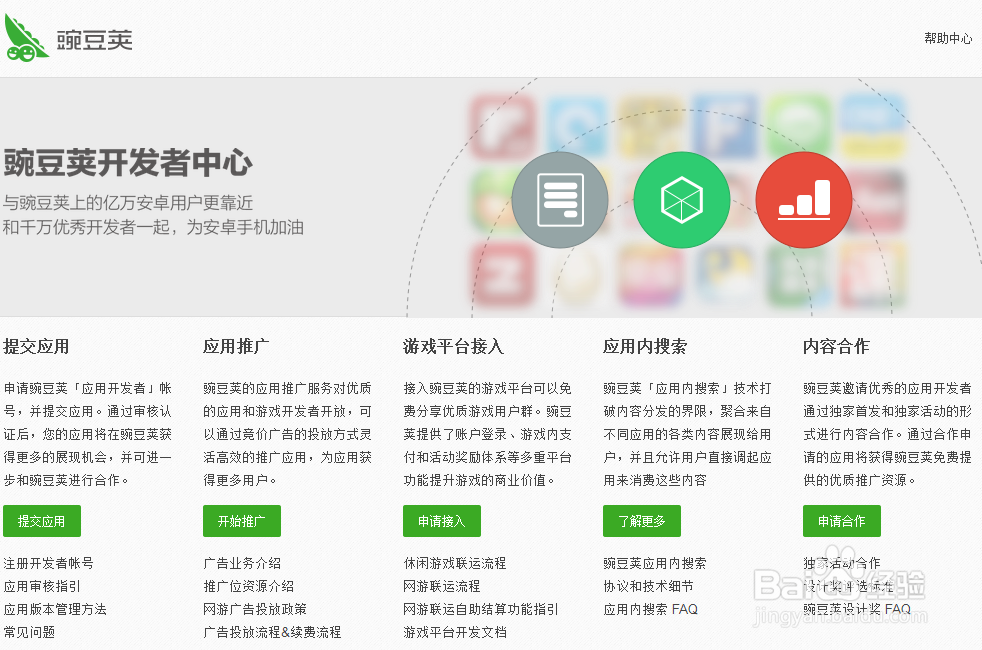
Task: Open 豌豆荚设计奖 FAQ link
Action: tap(857, 609)
